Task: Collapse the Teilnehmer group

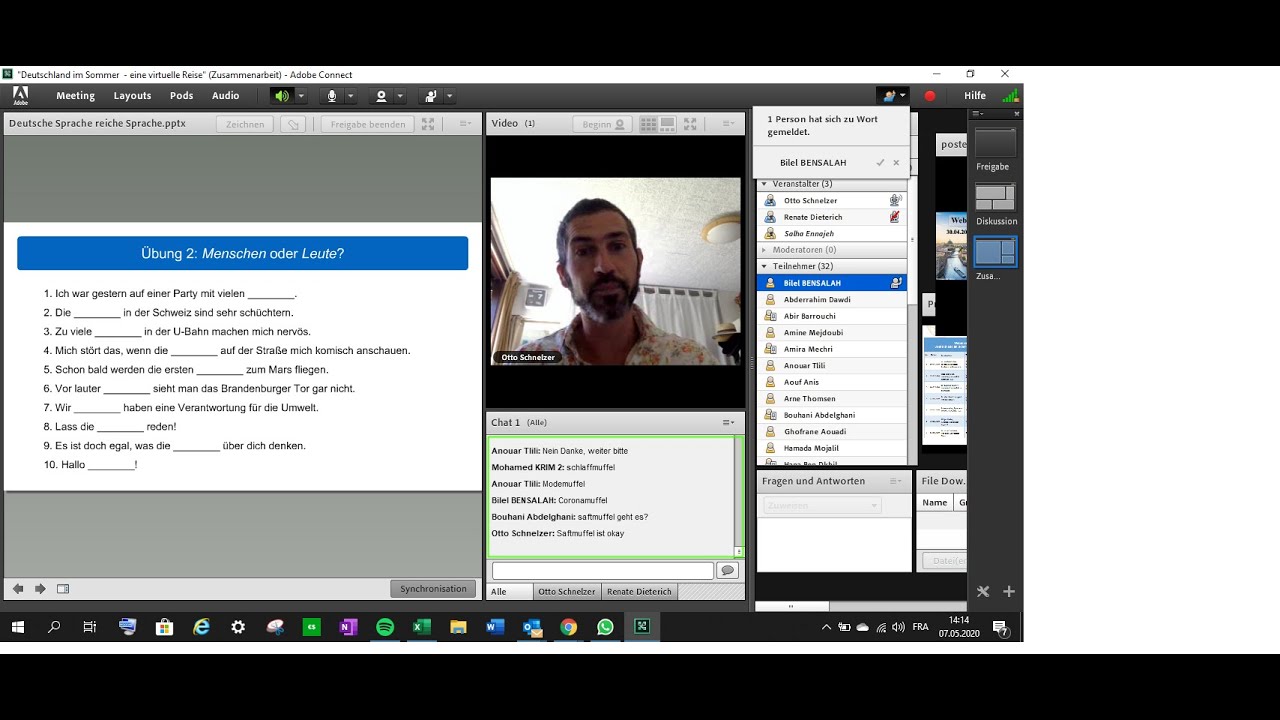Action: click(x=765, y=266)
